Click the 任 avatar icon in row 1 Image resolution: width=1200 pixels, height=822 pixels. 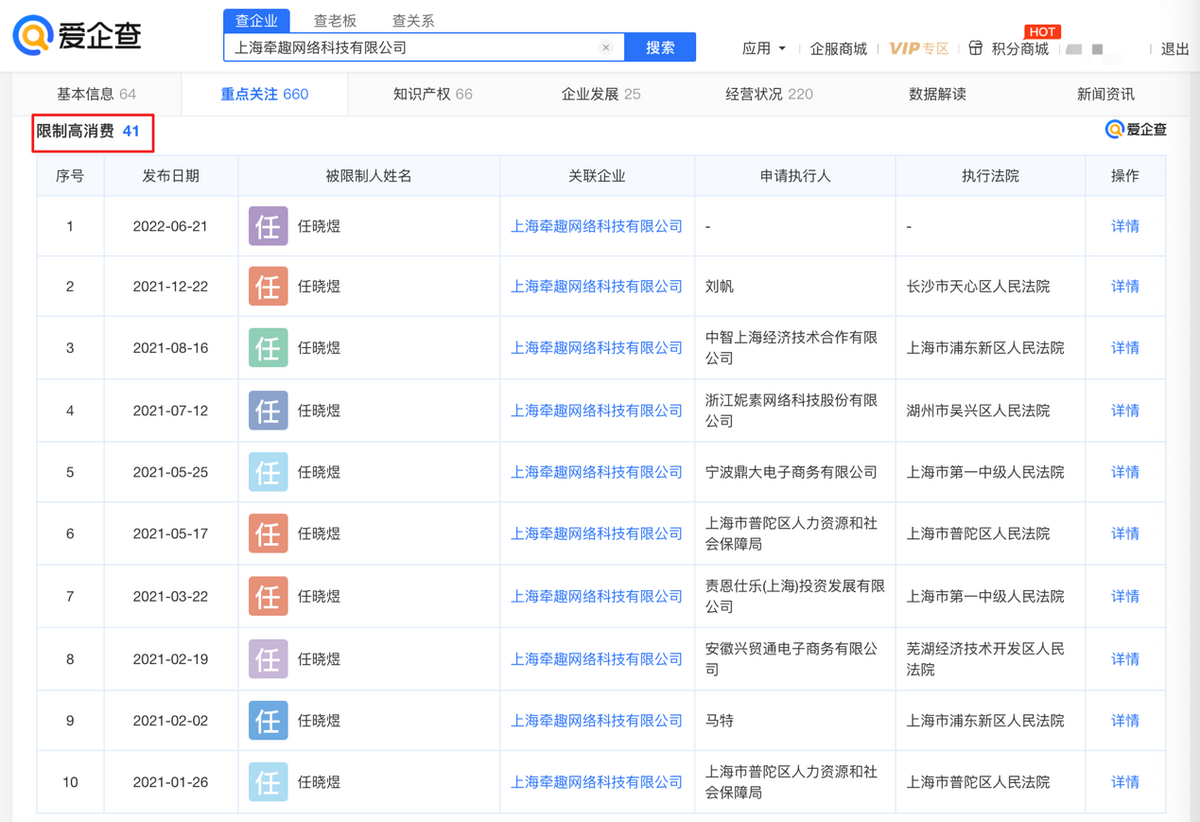[267, 226]
